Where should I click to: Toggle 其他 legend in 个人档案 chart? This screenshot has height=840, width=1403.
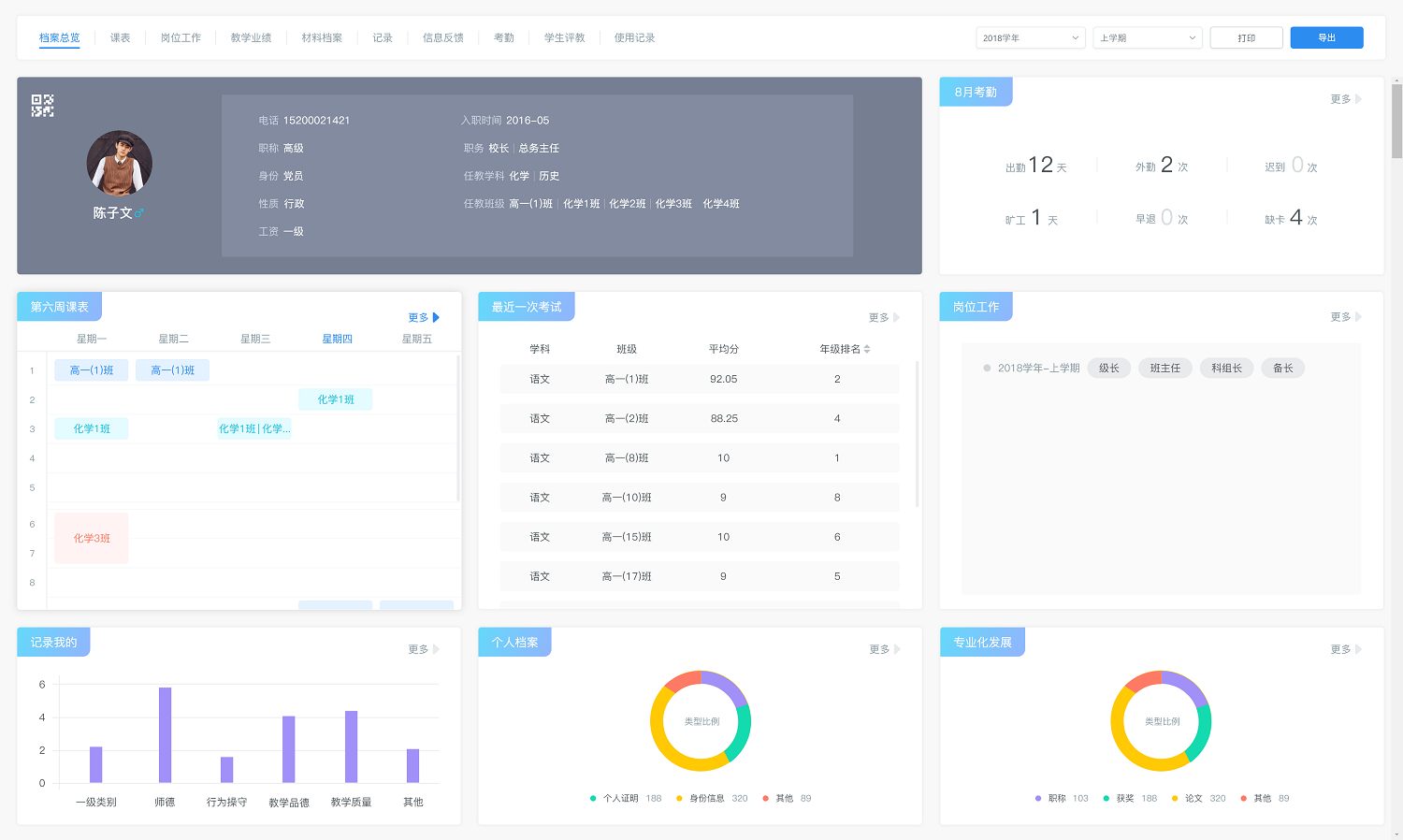[x=787, y=799]
